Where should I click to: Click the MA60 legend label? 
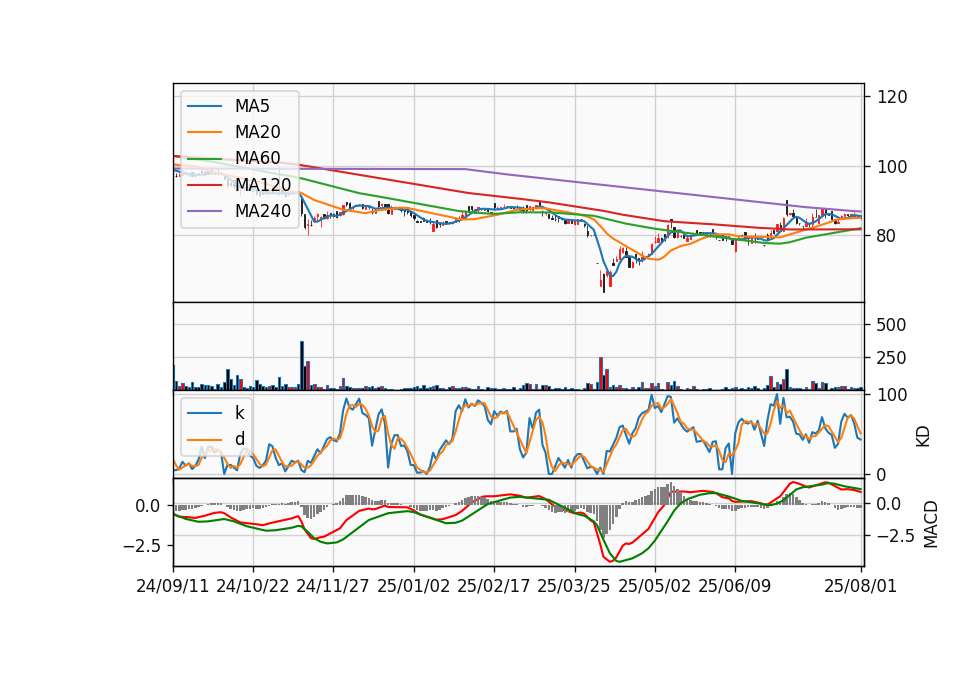point(257,158)
